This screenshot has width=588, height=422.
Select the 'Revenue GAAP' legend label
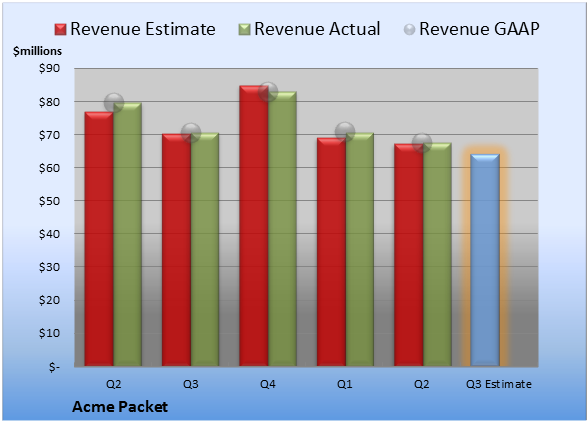pyautogui.click(x=479, y=29)
